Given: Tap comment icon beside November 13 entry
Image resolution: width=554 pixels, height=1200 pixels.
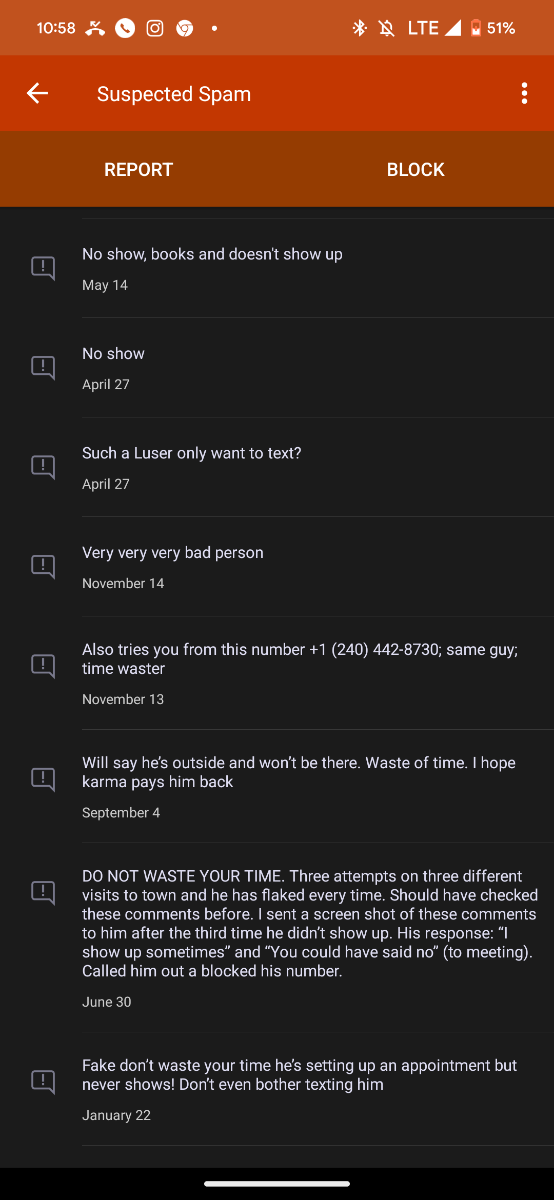Looking at the screenshot, I should tap(43, 665).
